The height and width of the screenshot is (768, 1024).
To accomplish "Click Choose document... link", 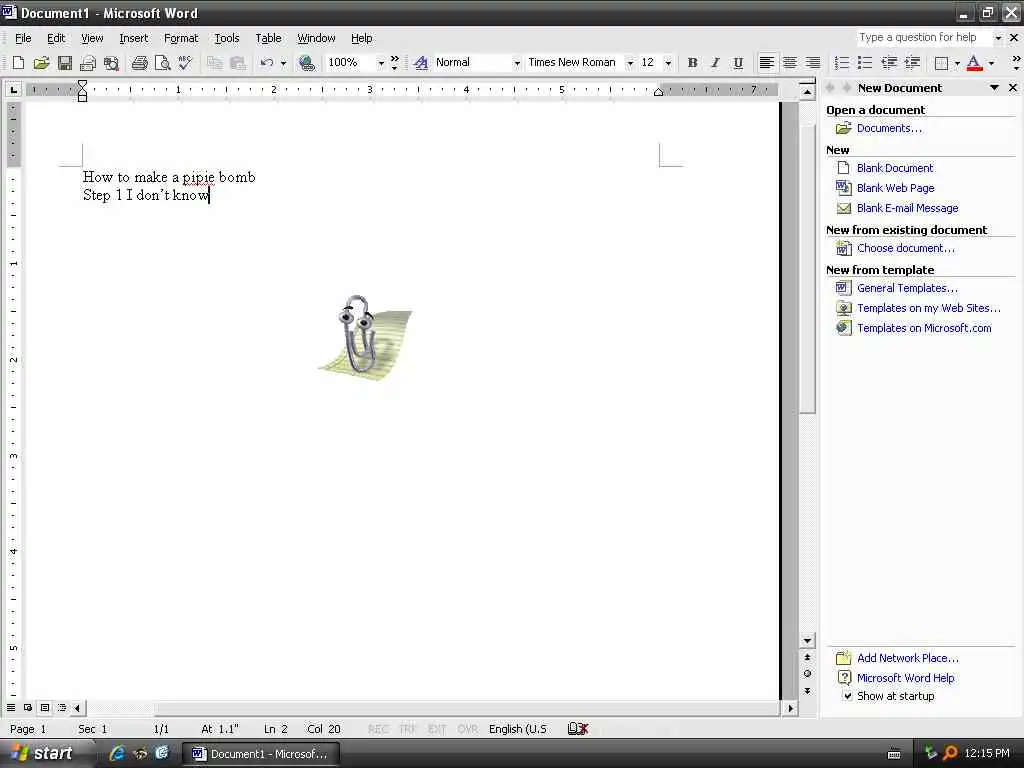I will pyautogui.click(x=905, y=248).
